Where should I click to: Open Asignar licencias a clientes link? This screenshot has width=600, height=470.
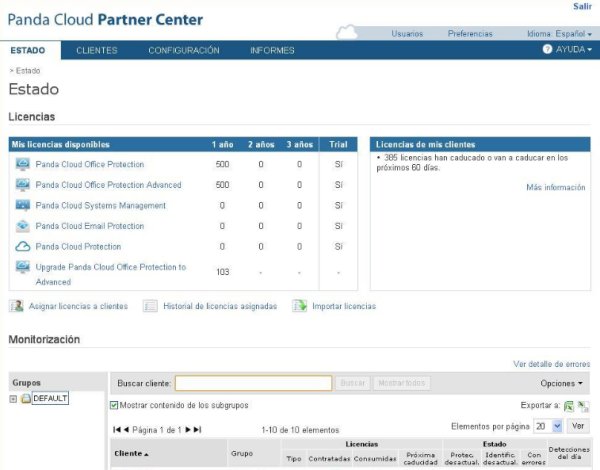[x=78, y=306]
